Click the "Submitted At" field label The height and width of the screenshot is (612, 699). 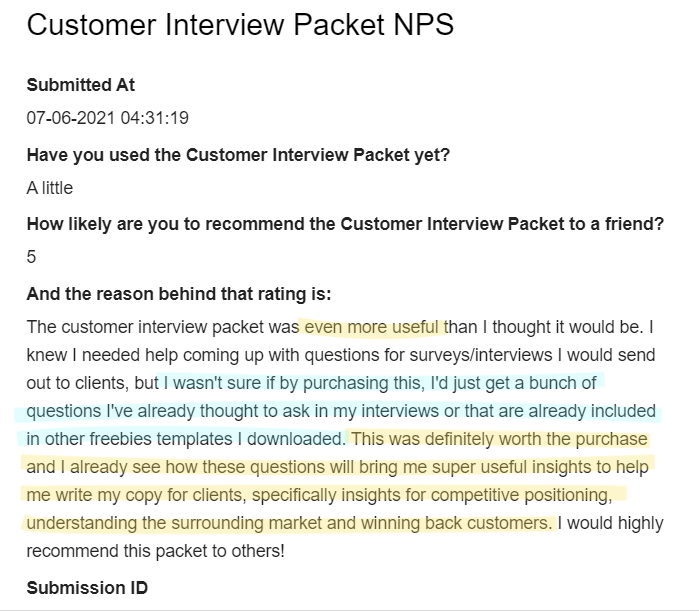tap(80, 85)
